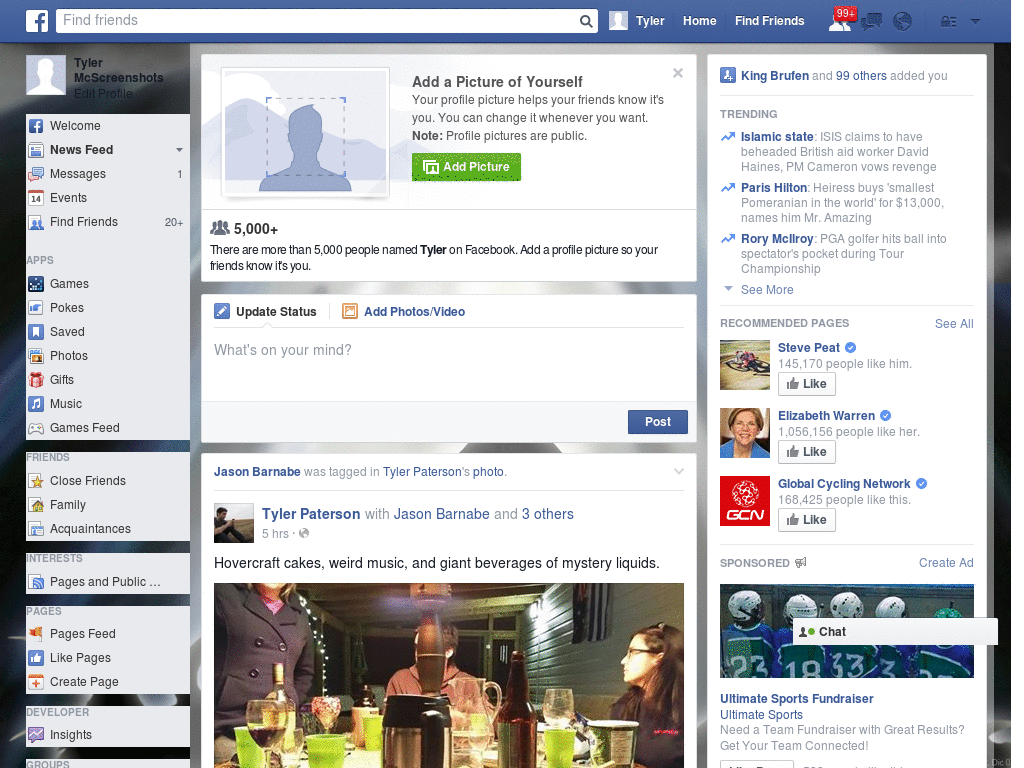
Task: Click the Pages Feed flag icon
Action: coord(36,633)
